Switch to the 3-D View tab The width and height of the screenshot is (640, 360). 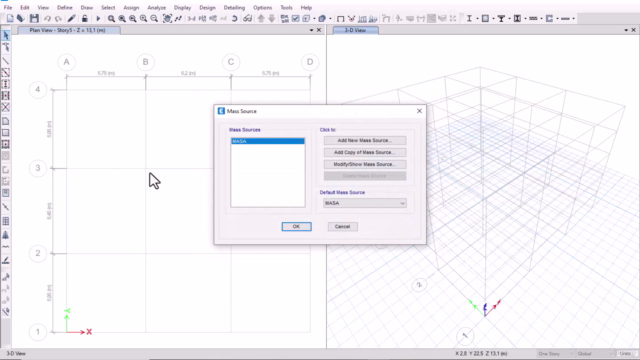tap(356, 30)
